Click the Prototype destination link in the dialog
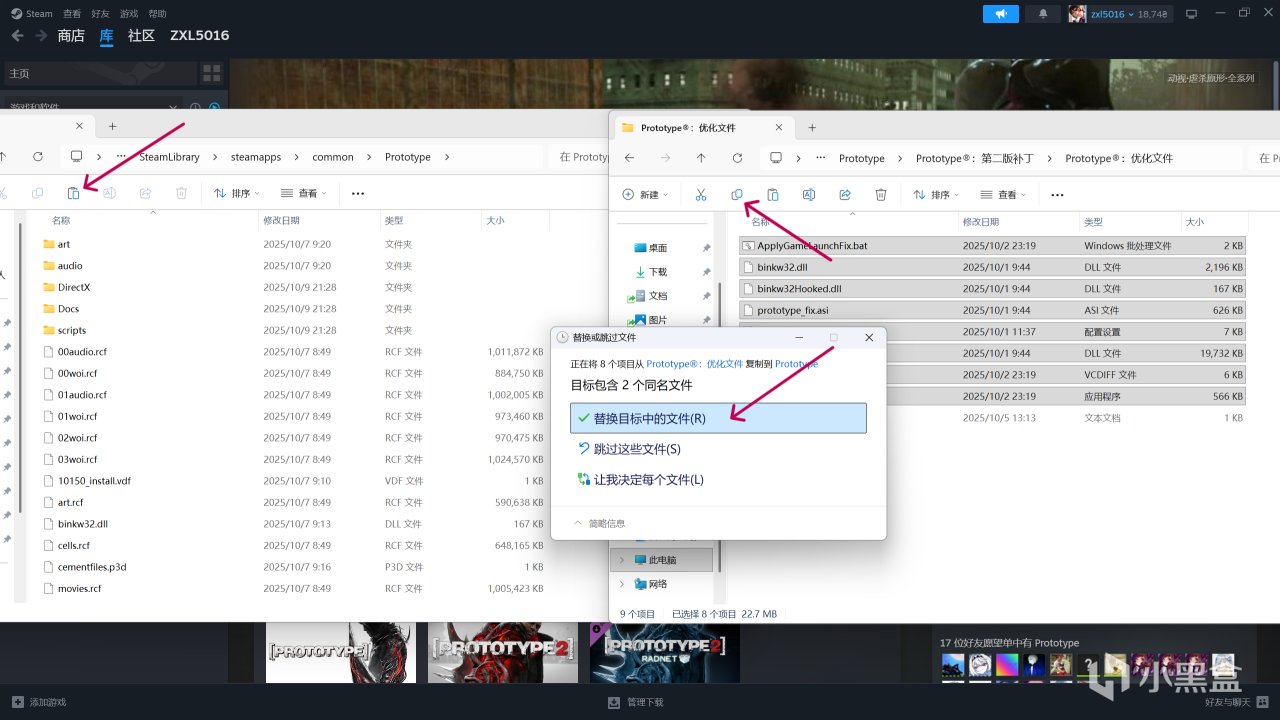The height and width of the screenshot is (720, 1280). [x=796, y=364]
